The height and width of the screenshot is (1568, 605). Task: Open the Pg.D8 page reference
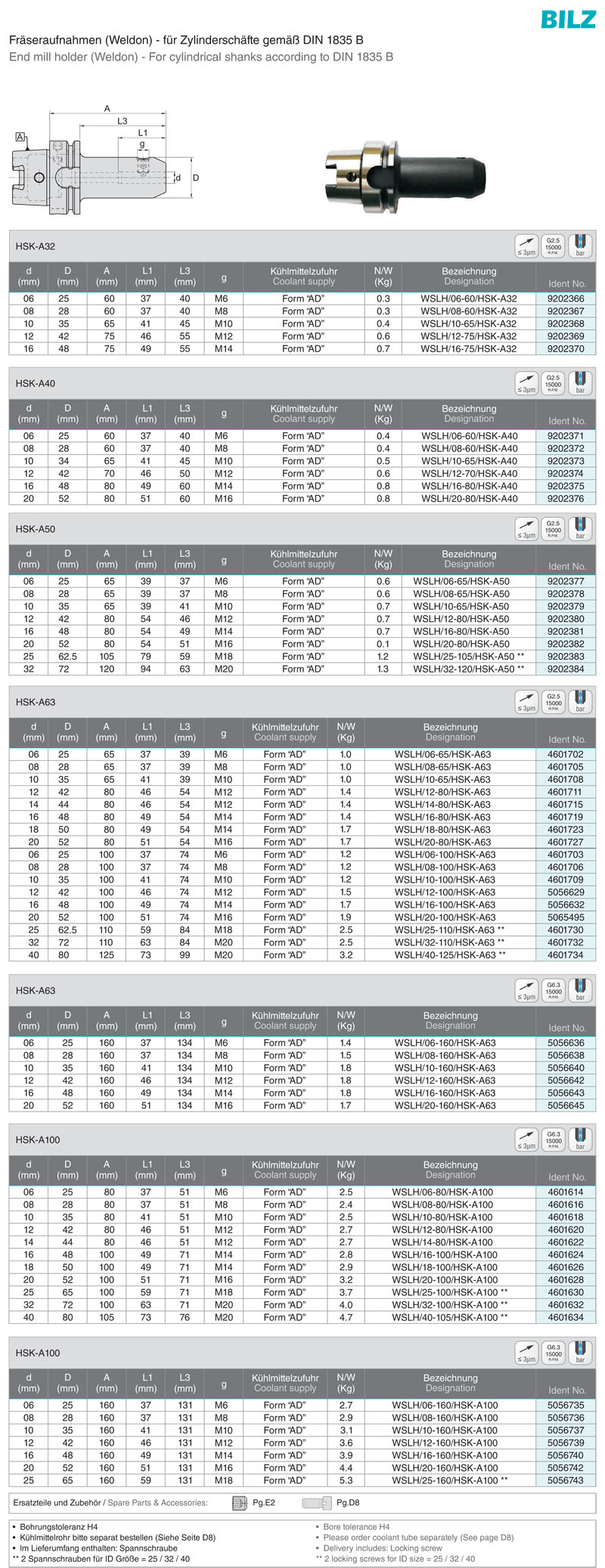348,1503
